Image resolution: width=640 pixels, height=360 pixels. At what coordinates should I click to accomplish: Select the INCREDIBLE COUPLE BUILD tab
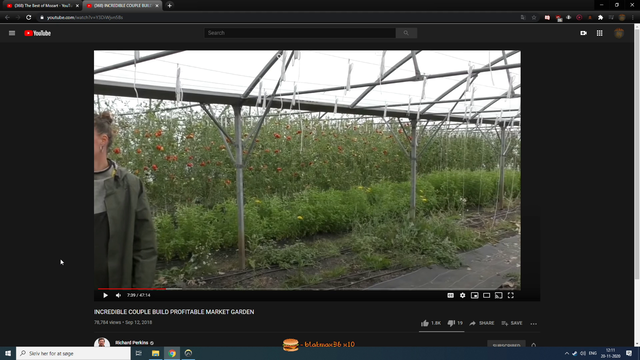tap(122, 6)
